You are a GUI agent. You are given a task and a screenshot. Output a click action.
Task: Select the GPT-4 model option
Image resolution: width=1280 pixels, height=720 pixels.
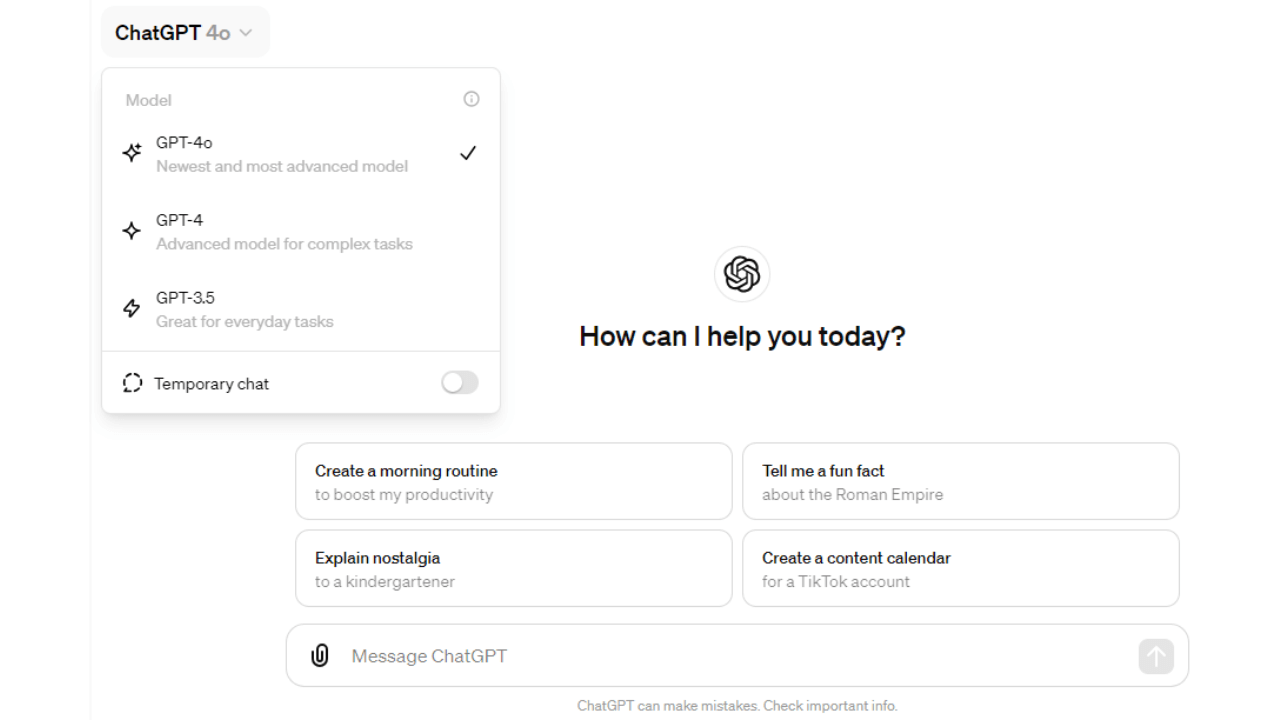(x=301, y=231)
